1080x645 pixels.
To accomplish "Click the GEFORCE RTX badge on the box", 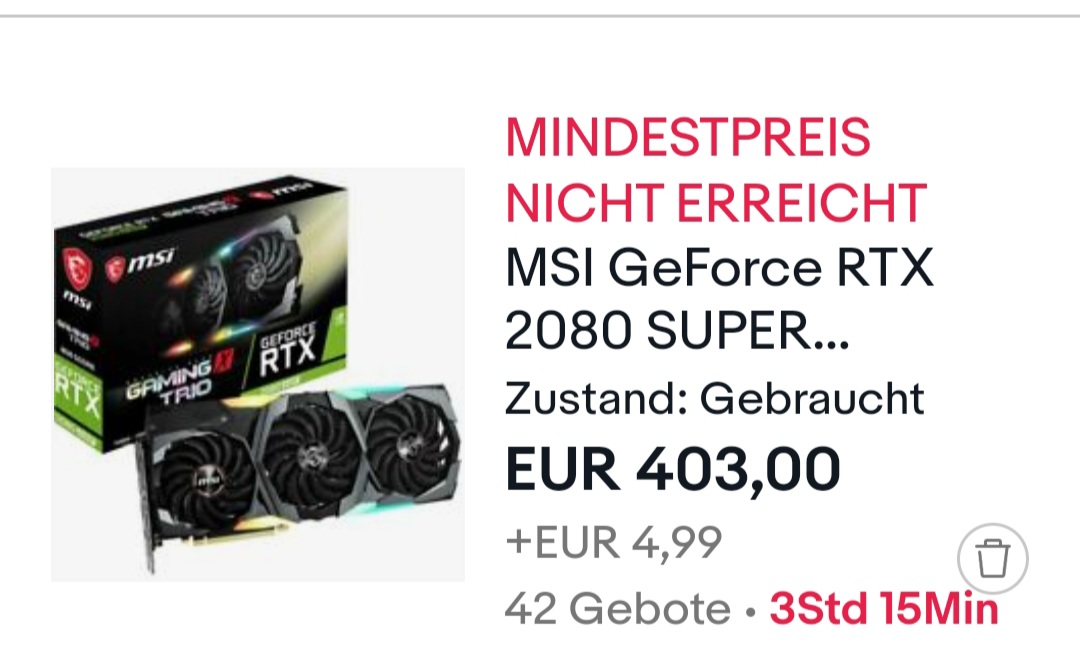I will click(288, 351).
